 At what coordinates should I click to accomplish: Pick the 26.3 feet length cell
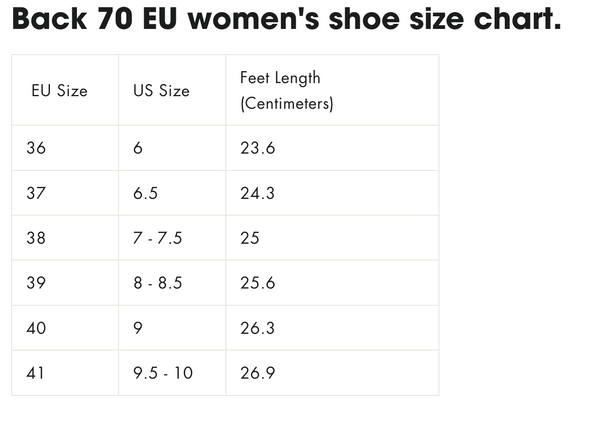click(257, 328)
